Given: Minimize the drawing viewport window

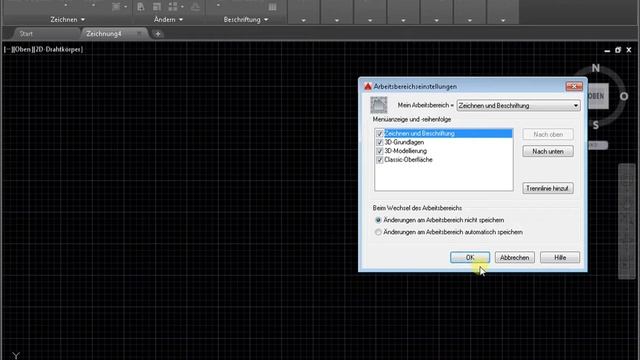Looking at the screenshot, I should click(607, 50).
